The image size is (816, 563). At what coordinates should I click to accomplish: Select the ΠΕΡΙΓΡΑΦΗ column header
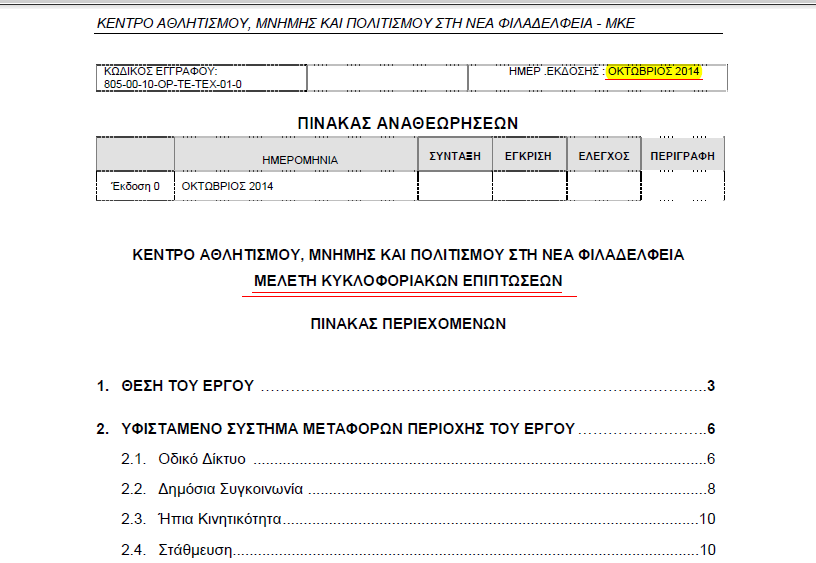(682, 156)
